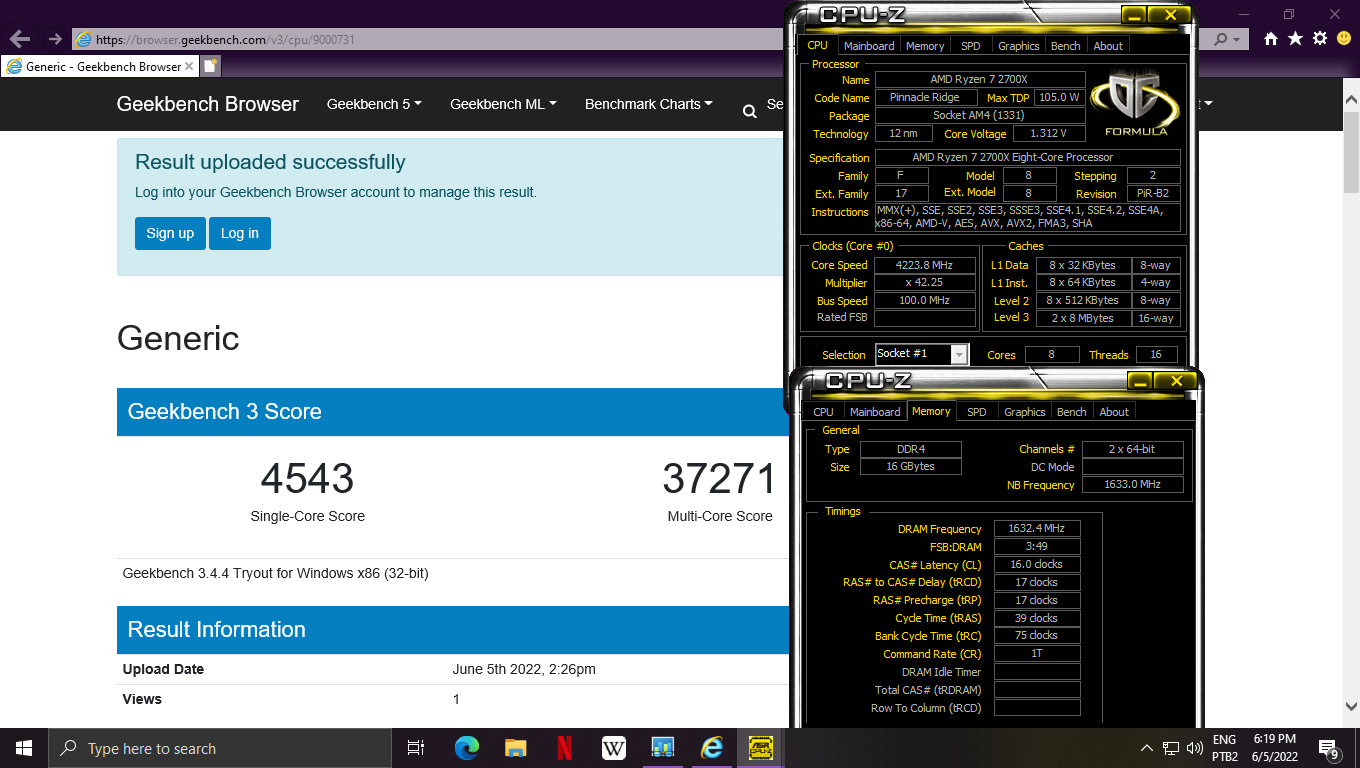The height and width of the screenshot is (768, 1360).
Task: Open the browser Home page icon
Action: pos(1271,39)
